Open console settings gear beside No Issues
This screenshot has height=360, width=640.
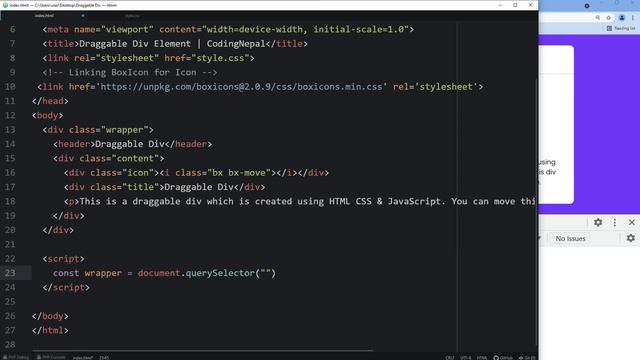click(631, 238)
